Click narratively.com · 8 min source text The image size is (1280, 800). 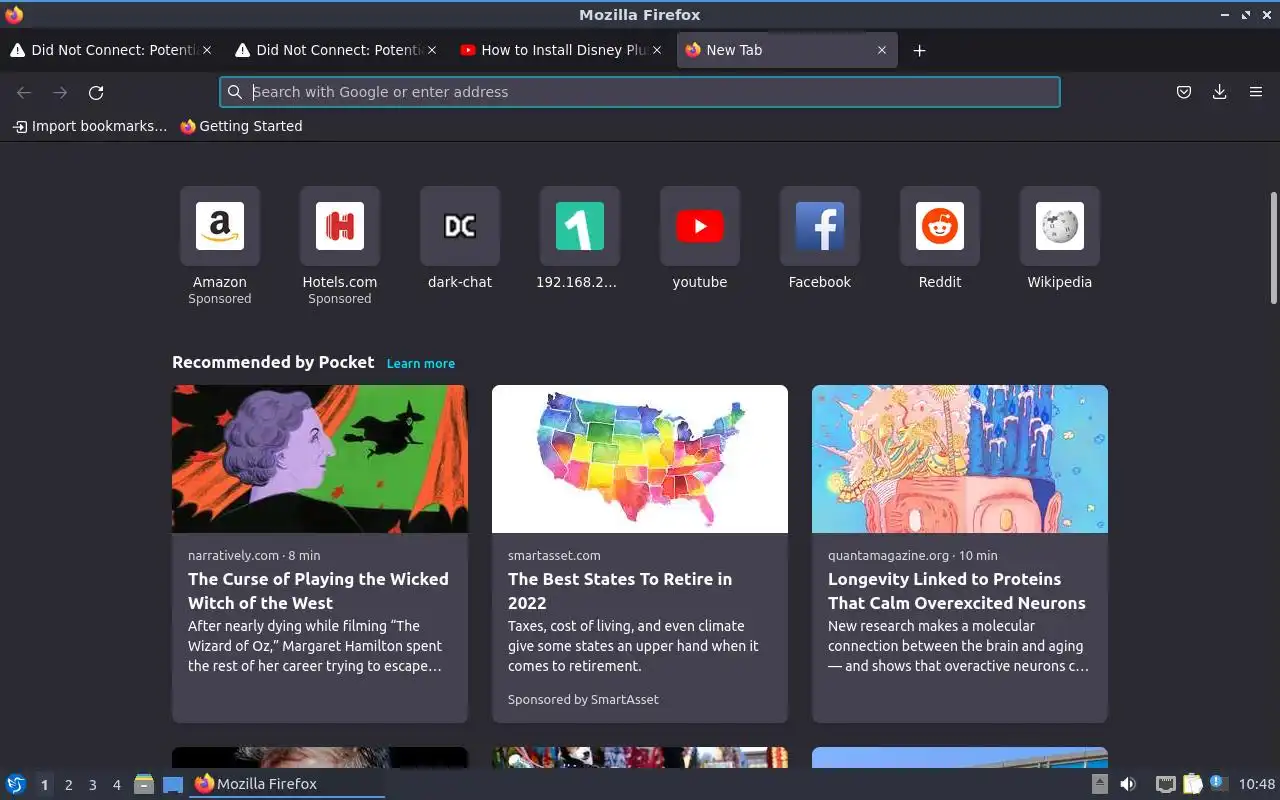pyautogui.click(x=254, y=555)
